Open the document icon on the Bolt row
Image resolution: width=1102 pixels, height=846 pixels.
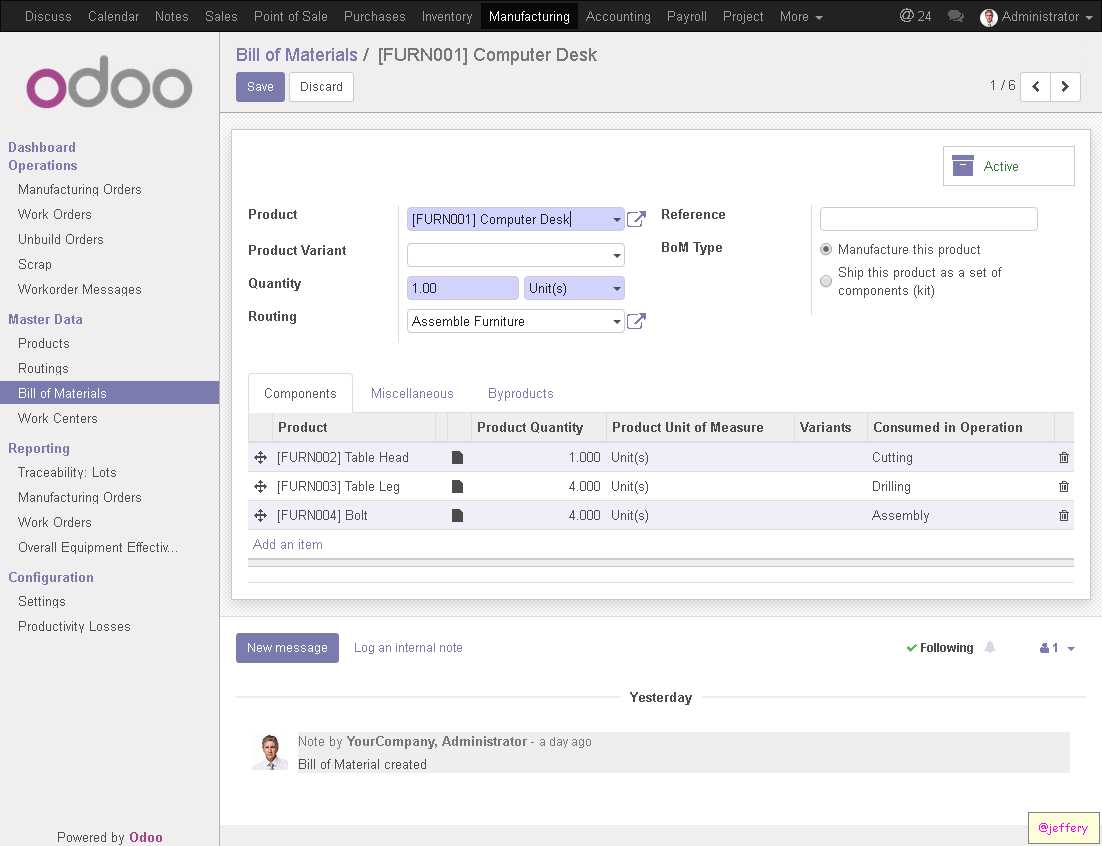click(457, 515)
